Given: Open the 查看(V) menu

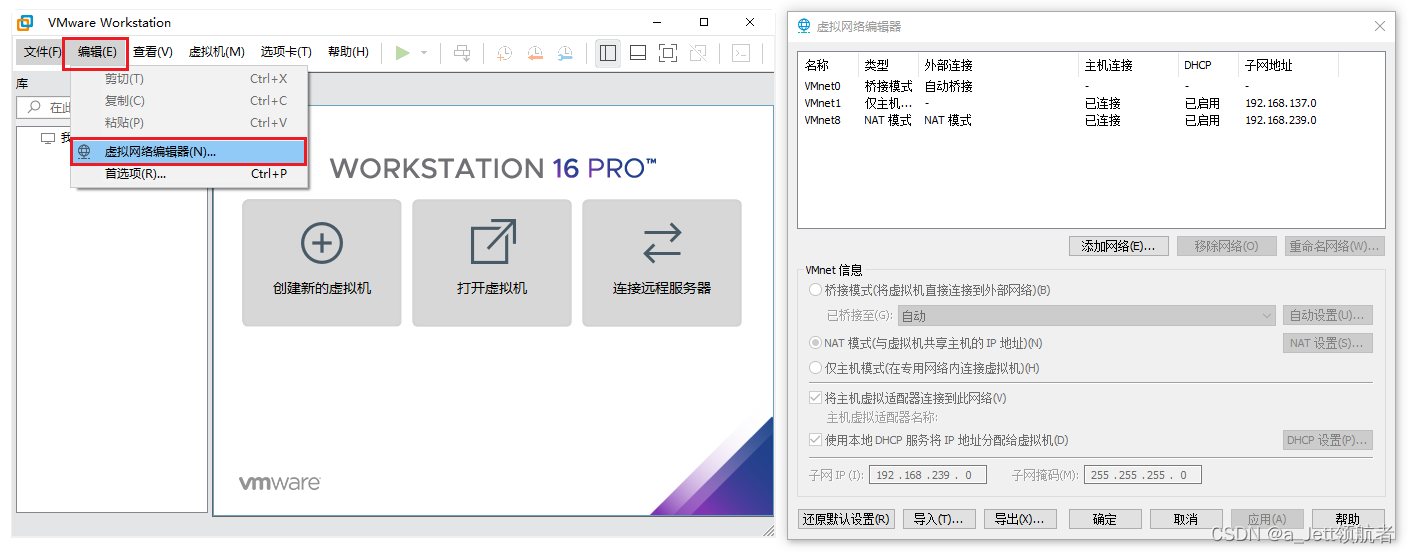Looking at the screenshot, I should (x=153, y=52).
